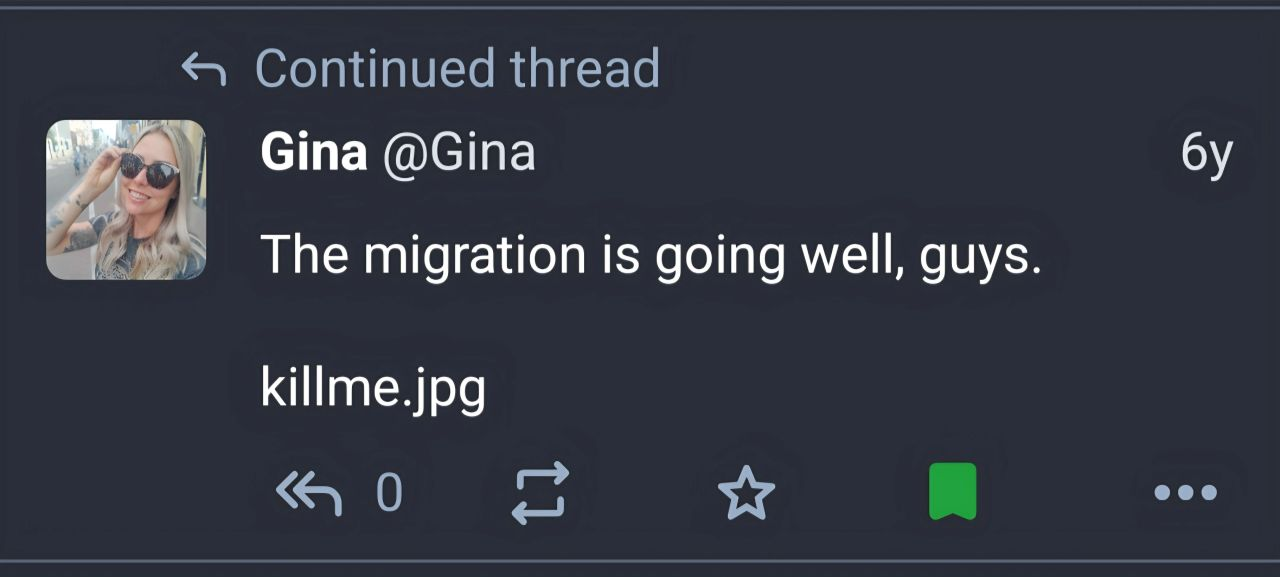Open the three-dot more options menu
Viewport: 1280px width, 577px height.
click(x=1185, y=492)
